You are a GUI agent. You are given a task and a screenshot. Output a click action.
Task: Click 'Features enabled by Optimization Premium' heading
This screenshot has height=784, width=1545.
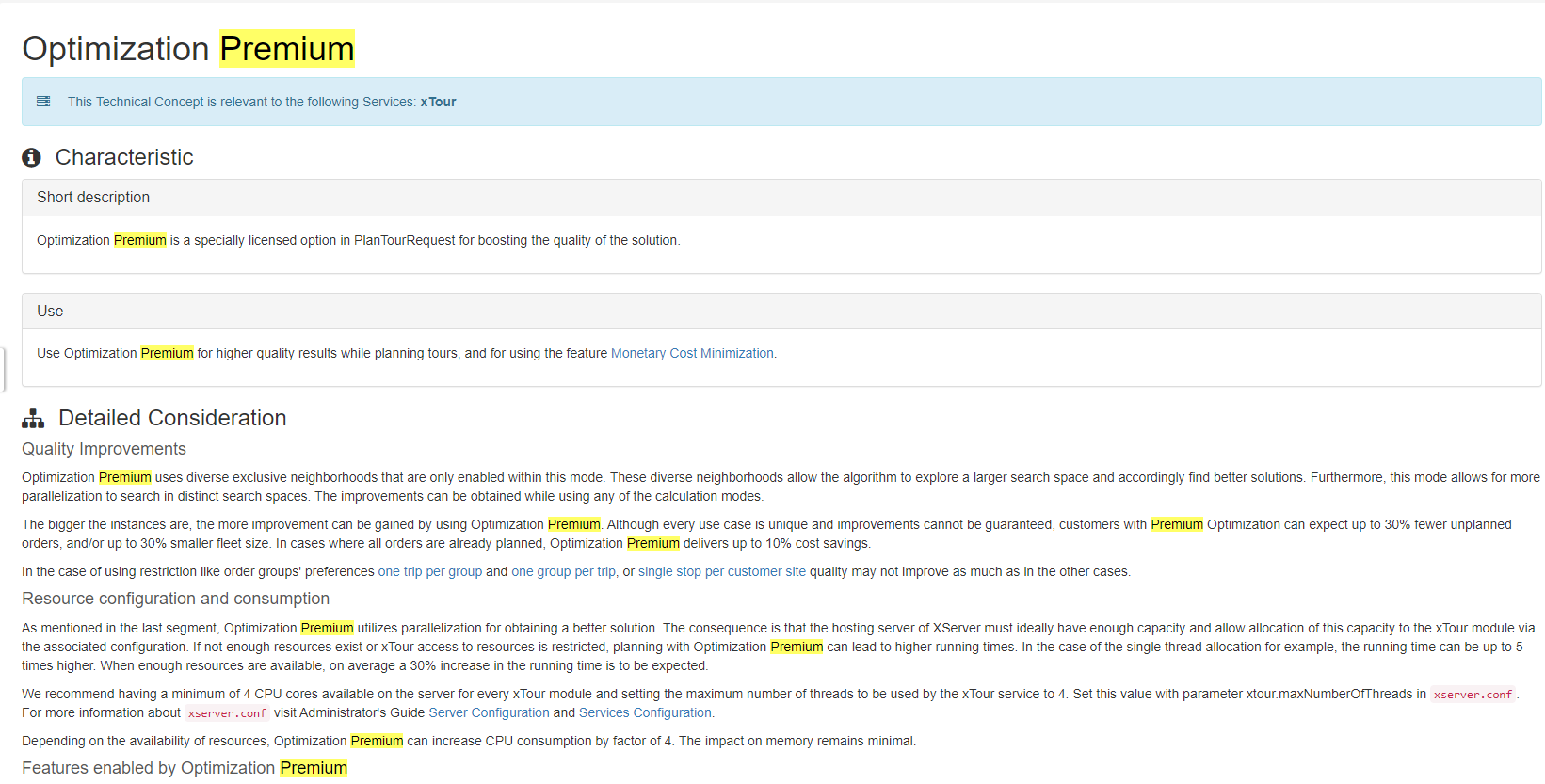[185, 768]
